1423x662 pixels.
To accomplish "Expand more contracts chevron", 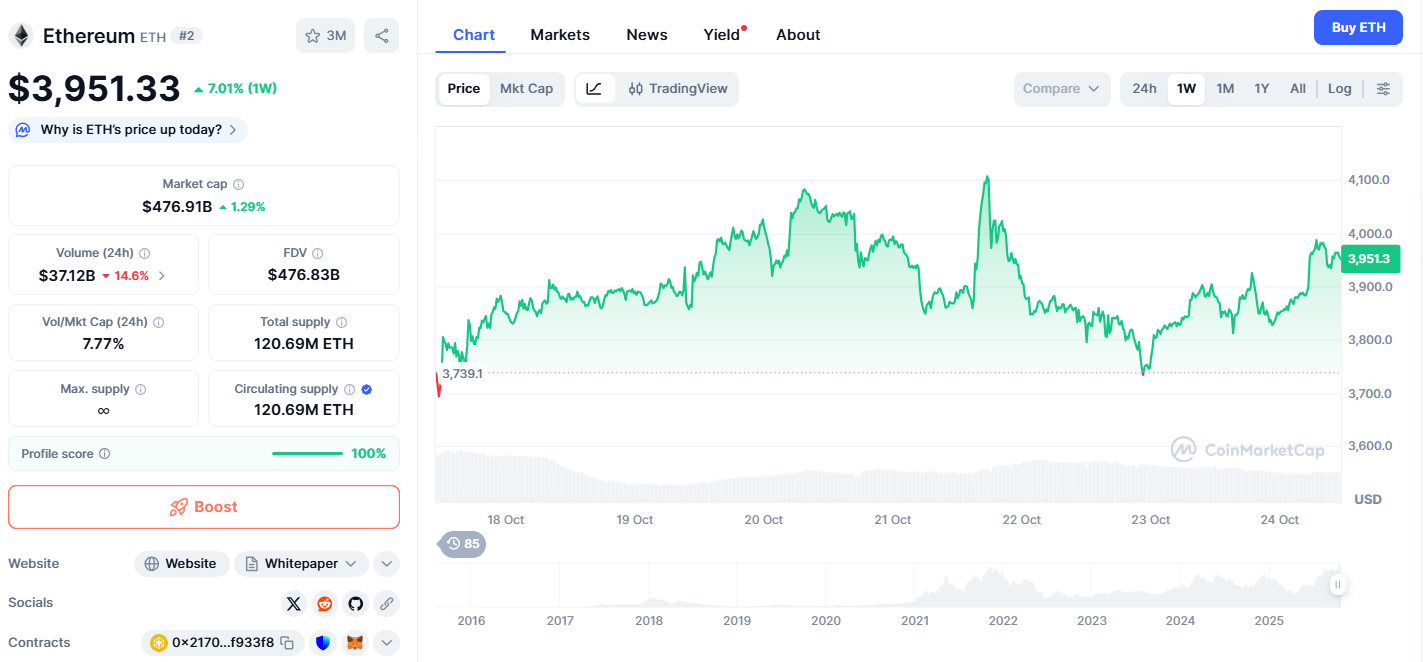I will (x=386, y=643).
